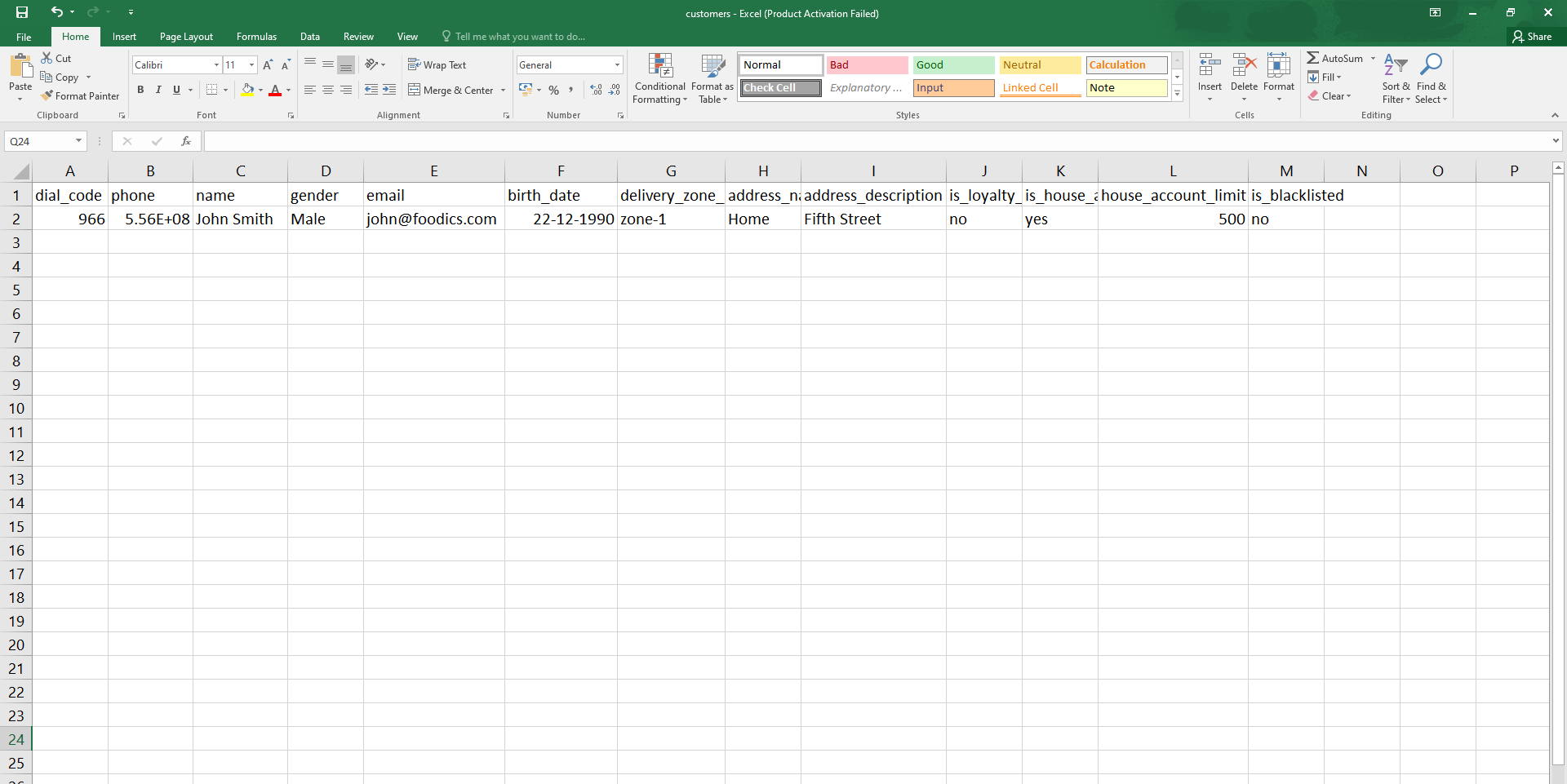This screenshot has height=784, width=1567.
Task: Toggle italic formatting
Action: pyautogui.click(x=158, y=90)
